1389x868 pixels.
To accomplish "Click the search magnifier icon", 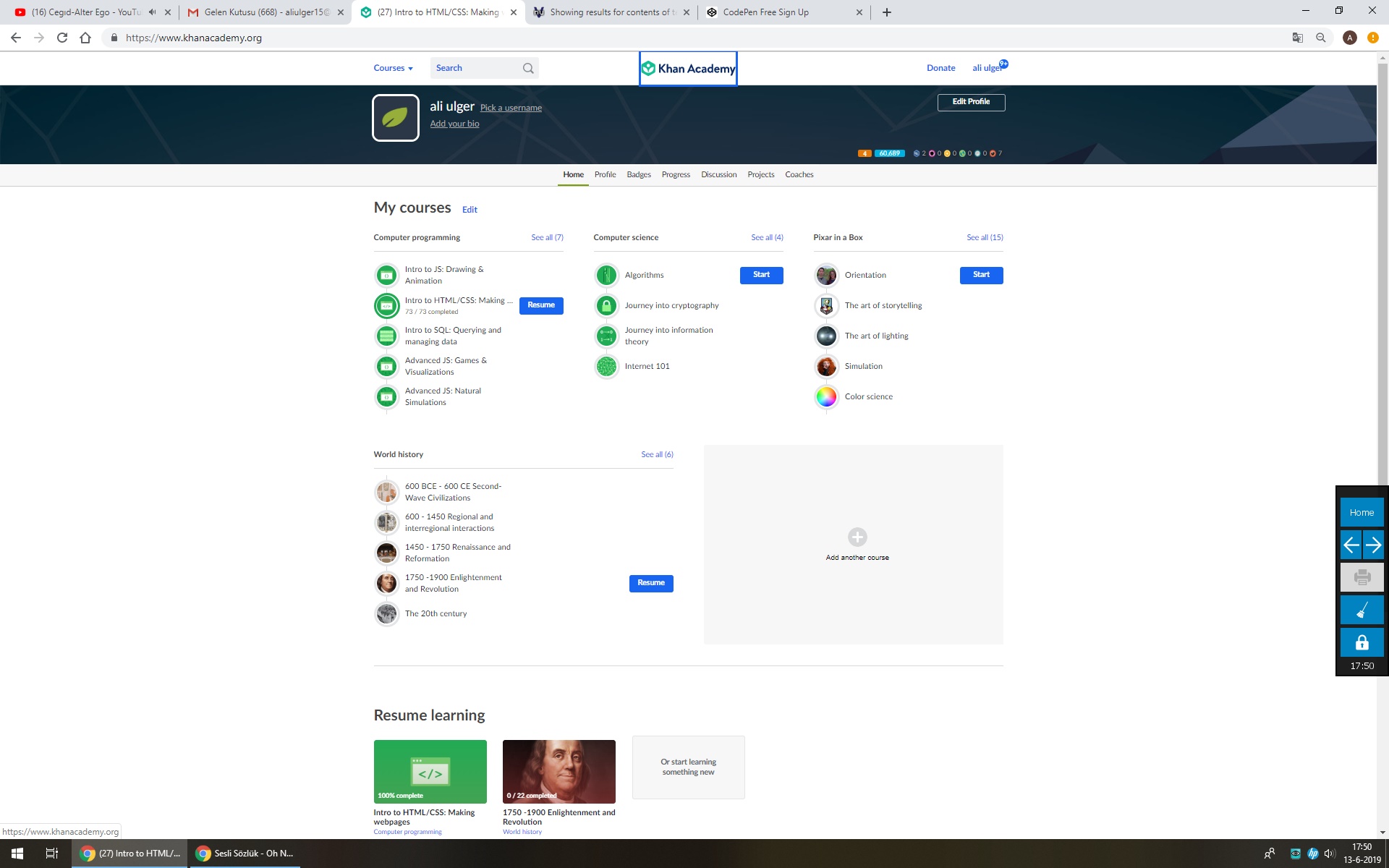I will [528, 68].
